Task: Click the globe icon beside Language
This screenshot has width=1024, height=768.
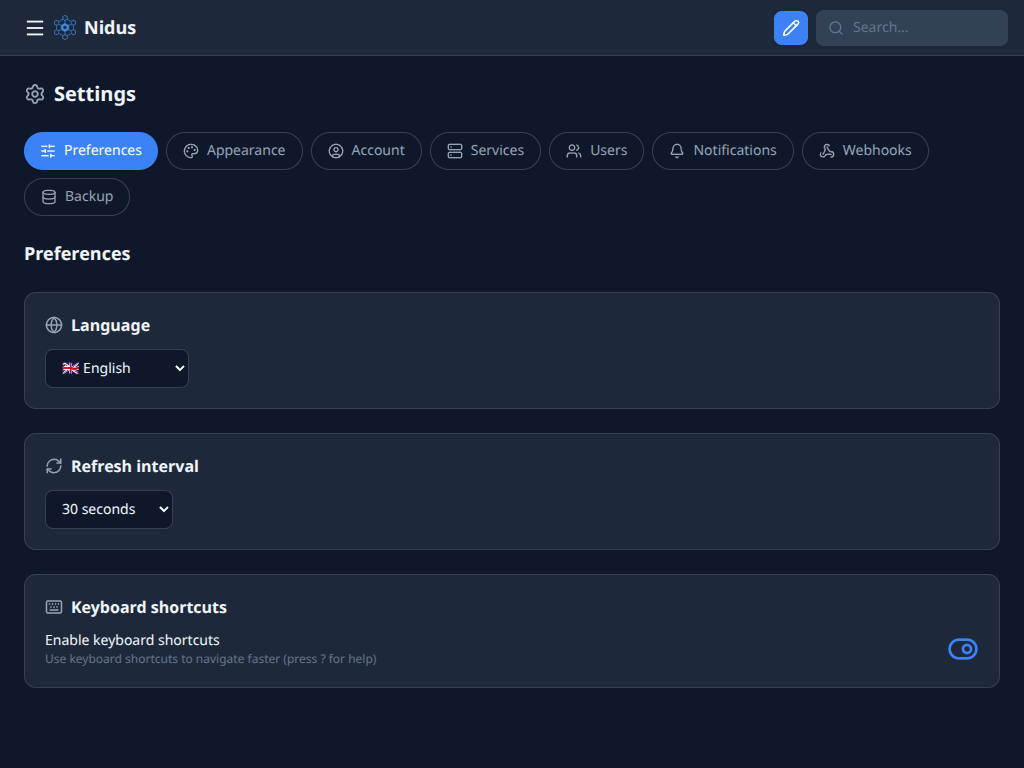Action: pos(54,325)
